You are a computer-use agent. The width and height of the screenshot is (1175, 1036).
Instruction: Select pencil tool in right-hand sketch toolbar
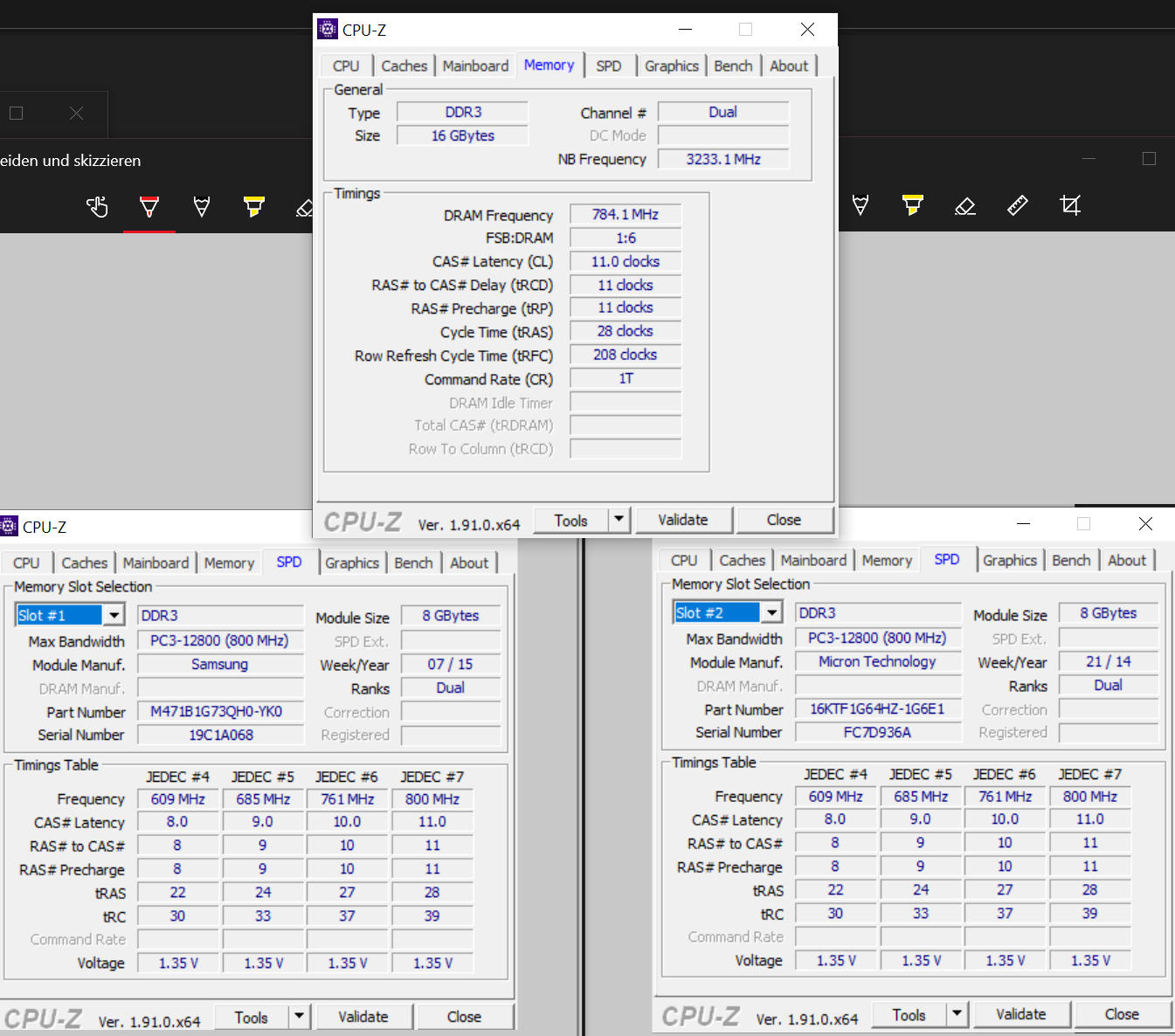tap(861, 205)
